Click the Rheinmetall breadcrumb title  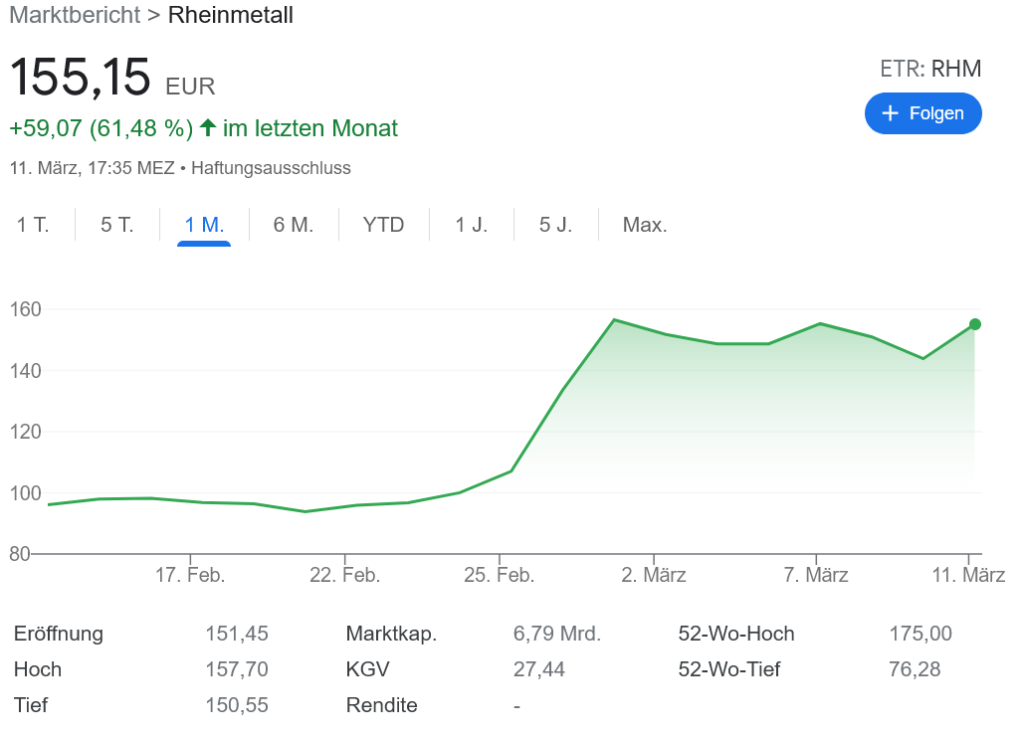pyautogui.click(x=231, y=16)
